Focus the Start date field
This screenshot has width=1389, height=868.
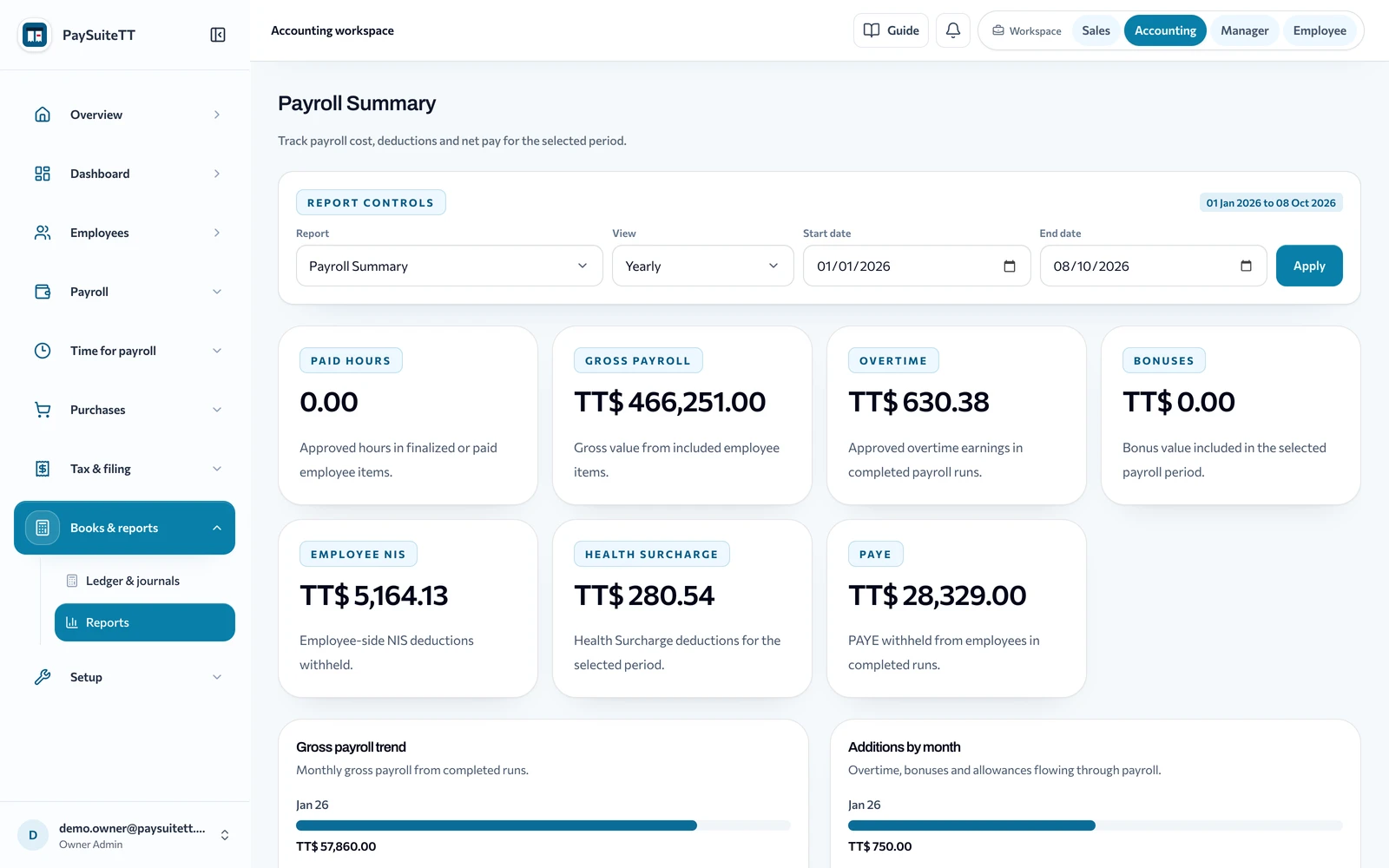pos(917,266)
